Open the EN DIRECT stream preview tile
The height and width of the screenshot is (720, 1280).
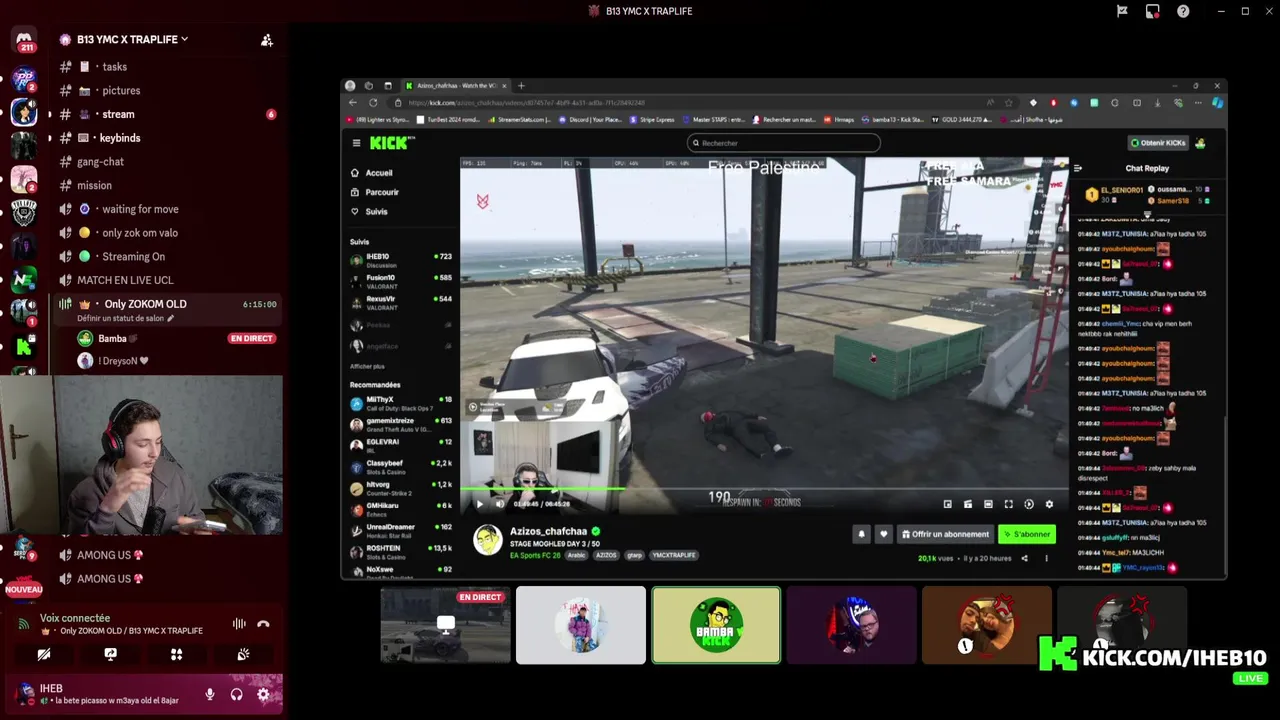445,625
